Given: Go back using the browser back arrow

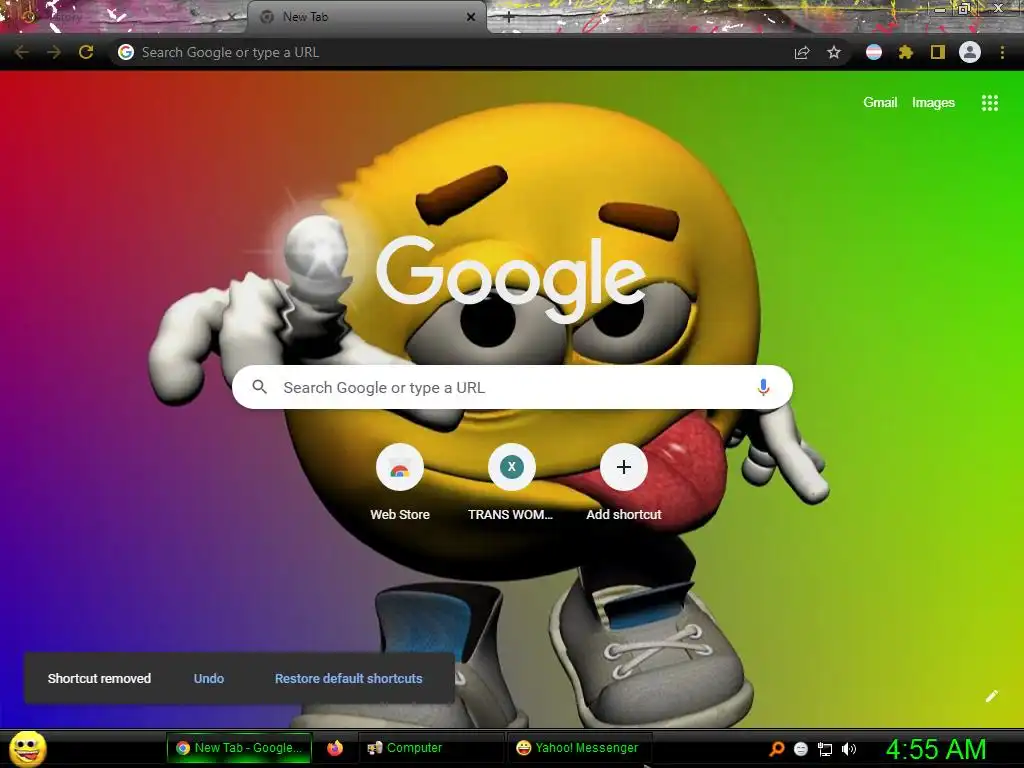Looking at the screenshot, I should pyautogui.click(x=22, y=52).
